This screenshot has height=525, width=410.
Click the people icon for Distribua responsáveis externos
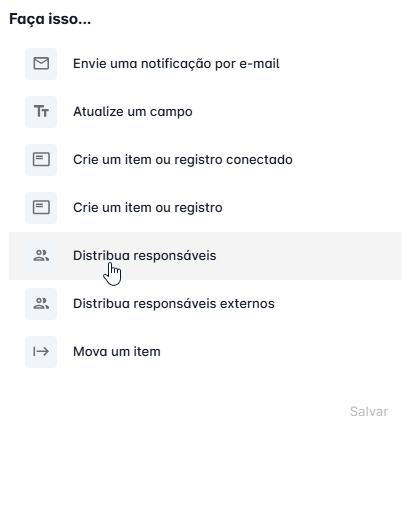pyautogui.click(x=41, y=304)
